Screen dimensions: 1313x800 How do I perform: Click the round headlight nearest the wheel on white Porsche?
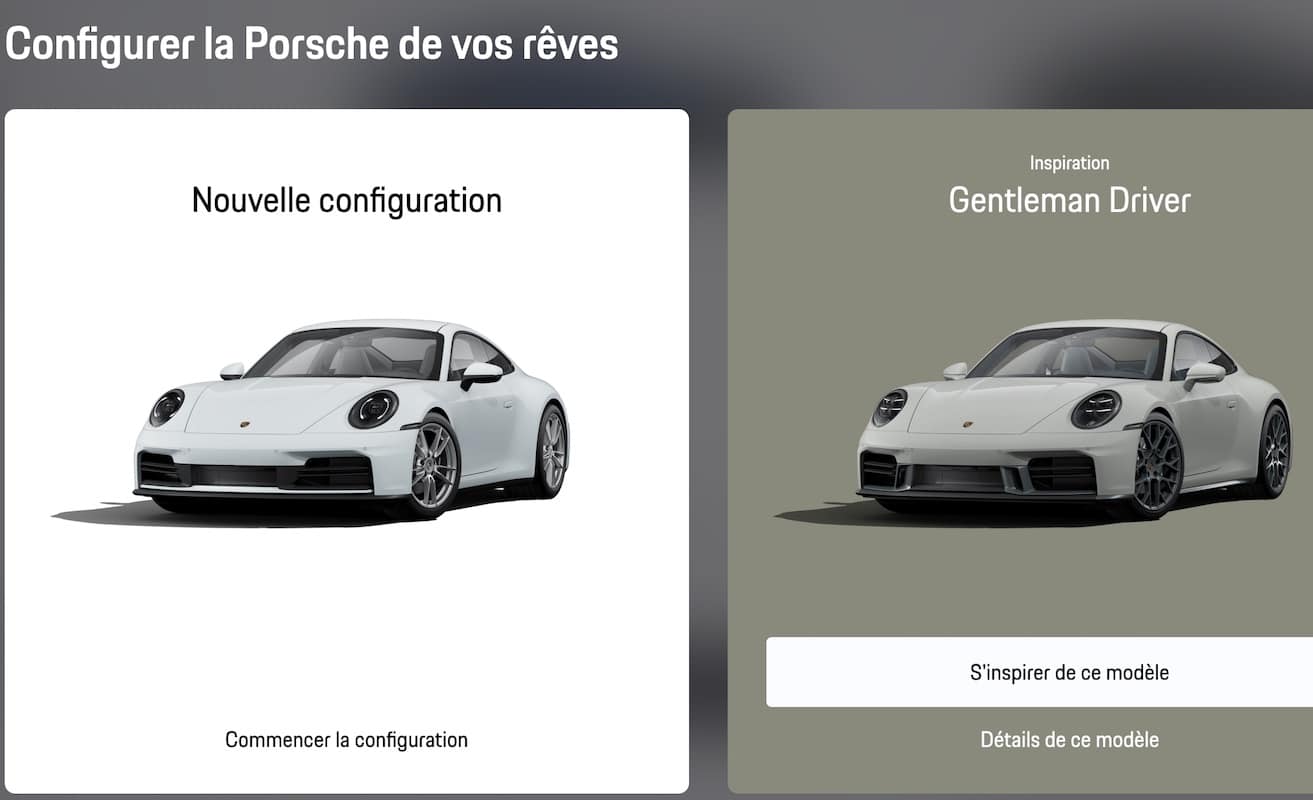click(x=373, y=409)
